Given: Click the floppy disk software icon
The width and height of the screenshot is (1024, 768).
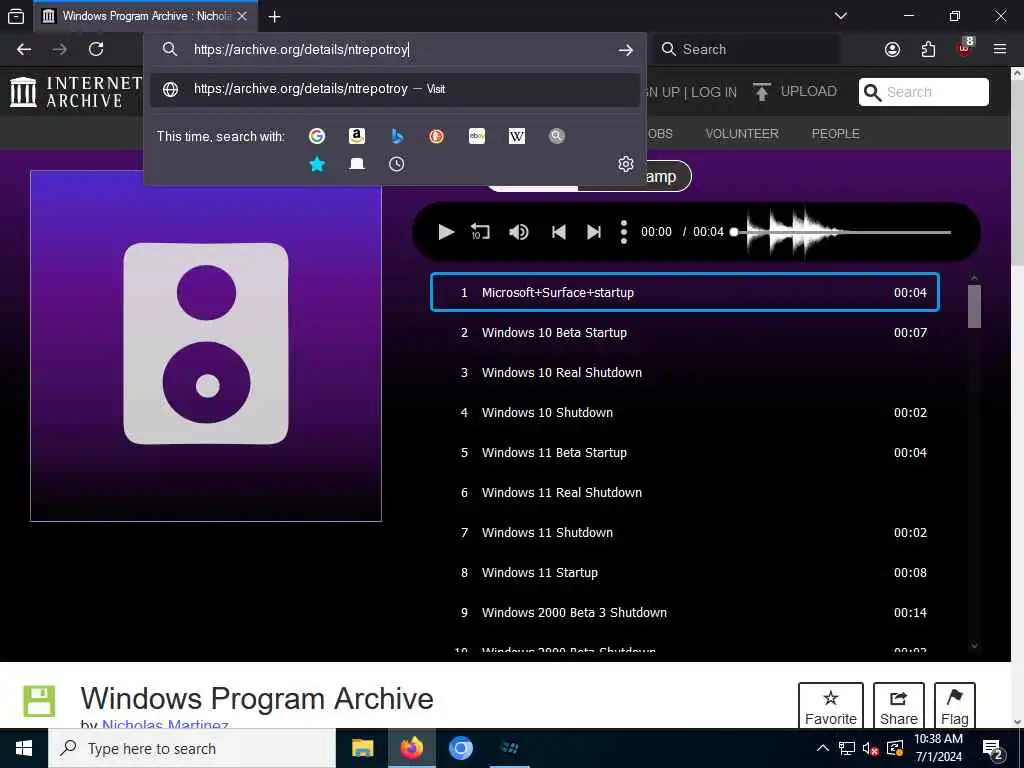Looking at the screenshot, I should click(39, 701).
